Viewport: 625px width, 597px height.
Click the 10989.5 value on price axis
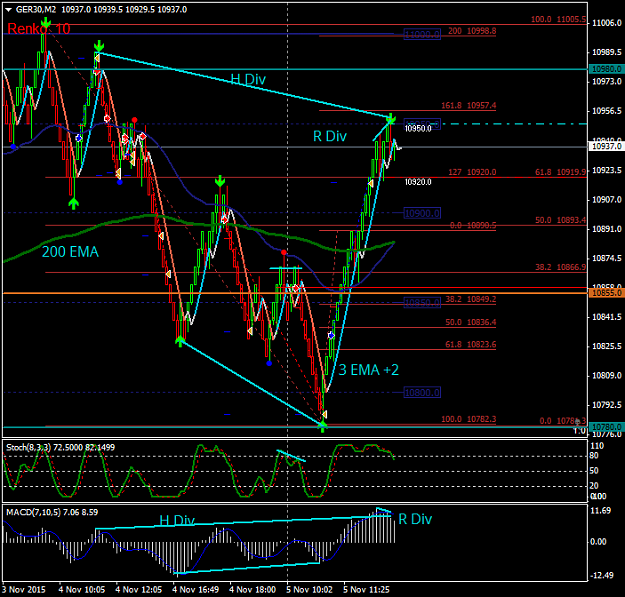607,52
